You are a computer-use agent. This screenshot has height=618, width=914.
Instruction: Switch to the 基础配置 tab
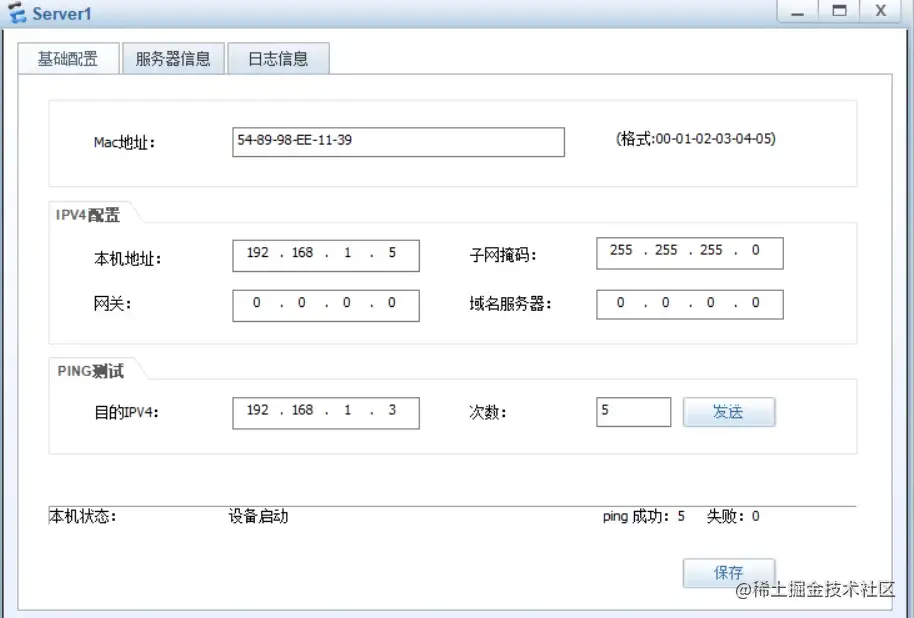point(68,58)
